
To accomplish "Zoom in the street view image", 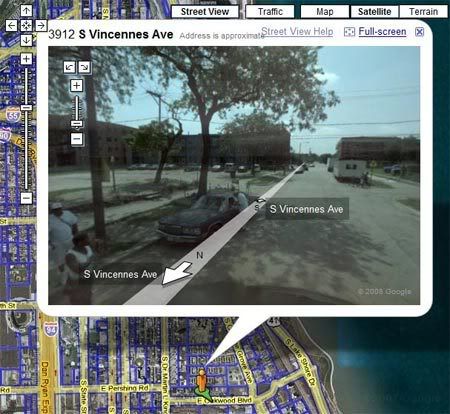I will coord(77,86).
